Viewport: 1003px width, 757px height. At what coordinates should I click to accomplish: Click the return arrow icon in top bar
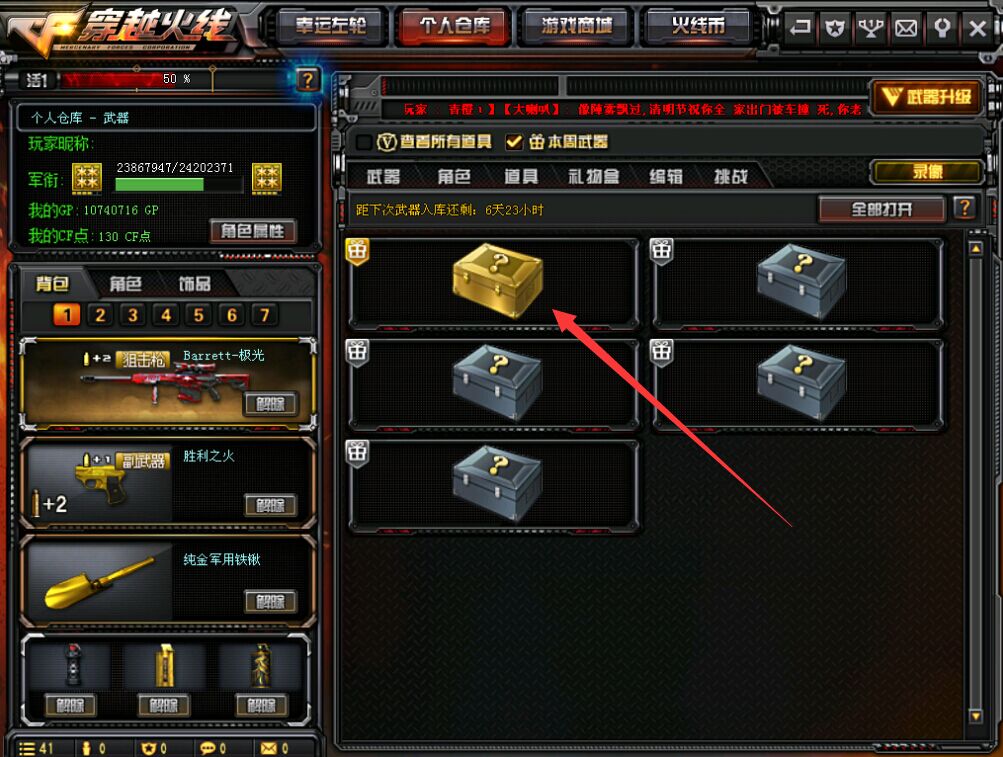click(x=799, y=28)
